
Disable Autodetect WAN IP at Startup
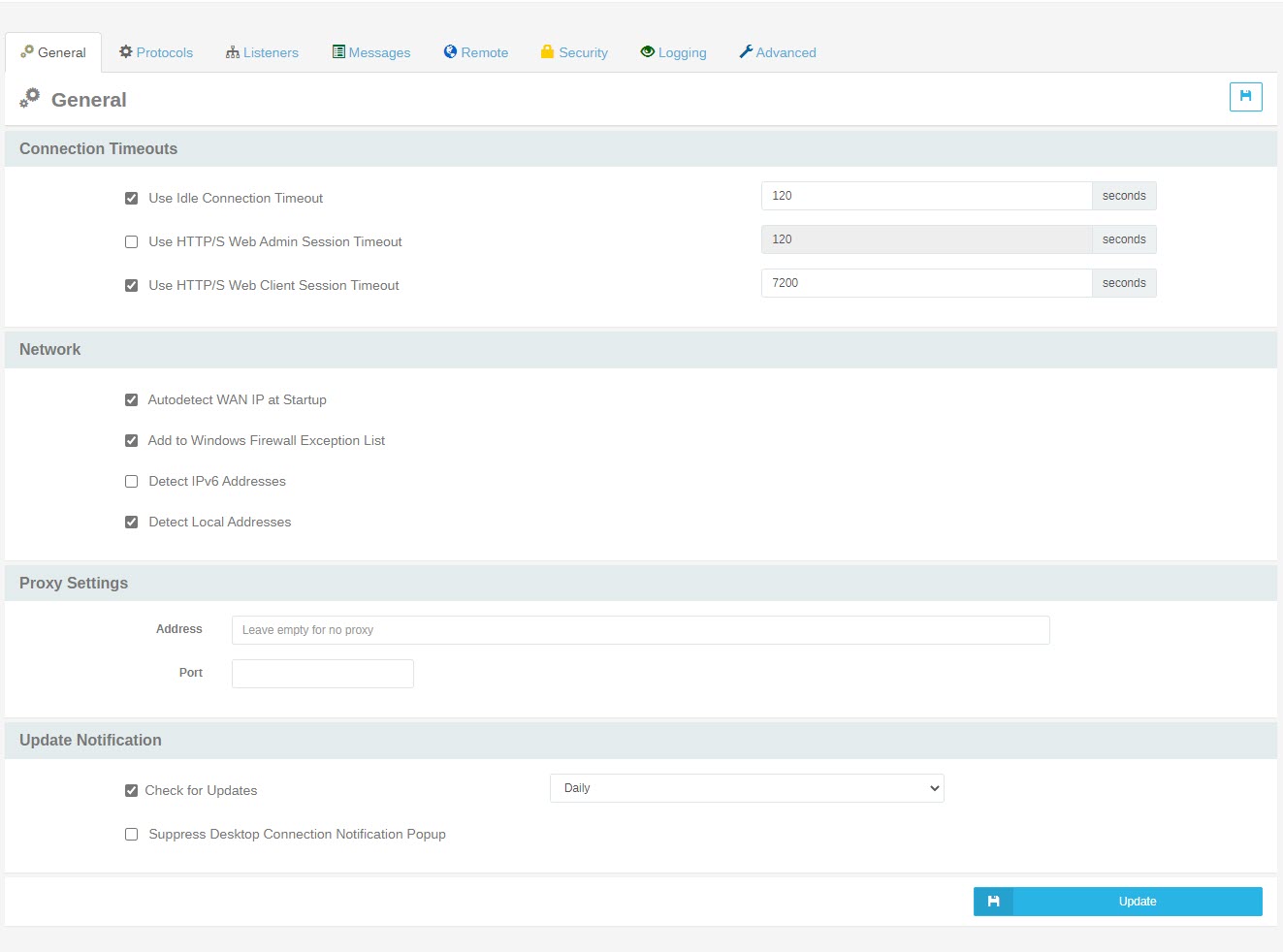click(131, 399)
